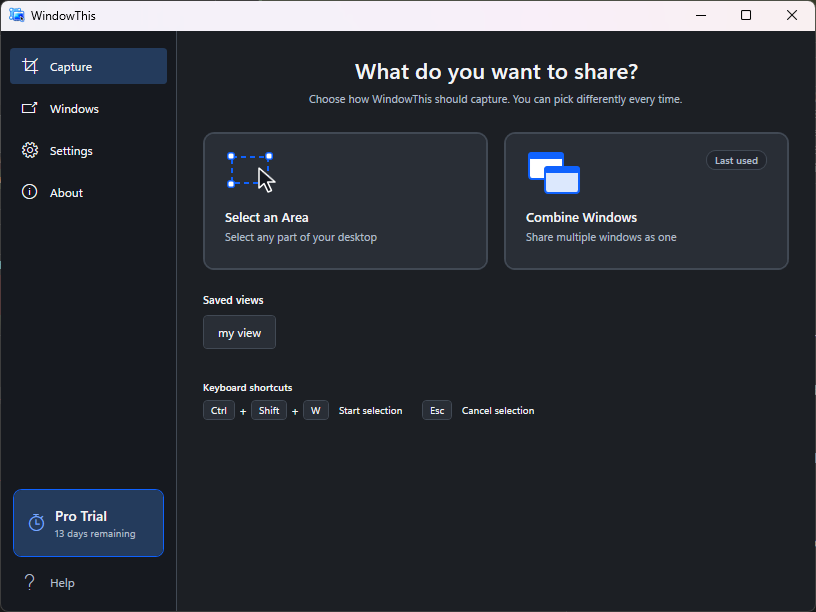Click the WindowThis title bar text
The image size is (816, 612).
pos(63,16)
